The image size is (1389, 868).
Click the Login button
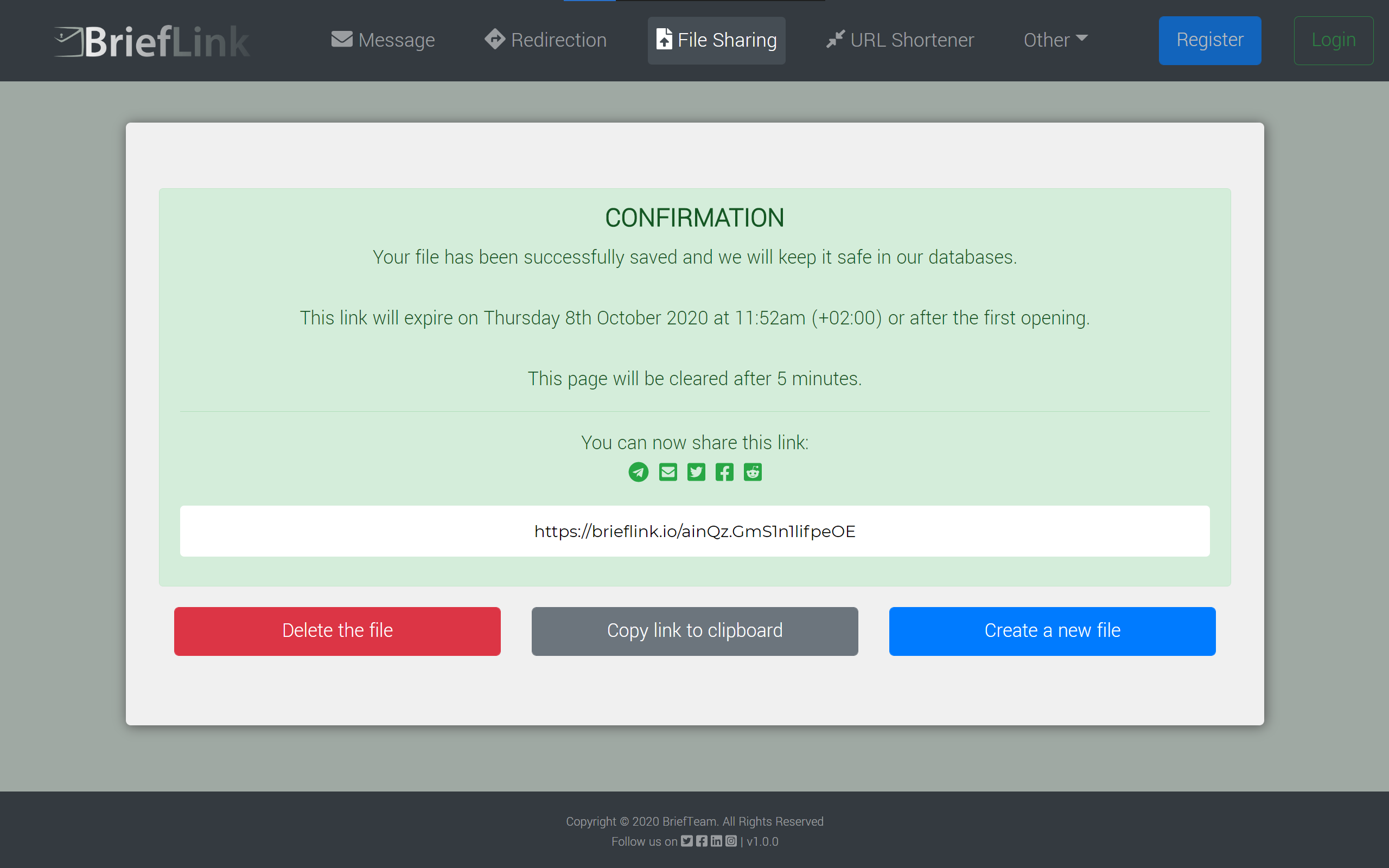coord(1333,40)
